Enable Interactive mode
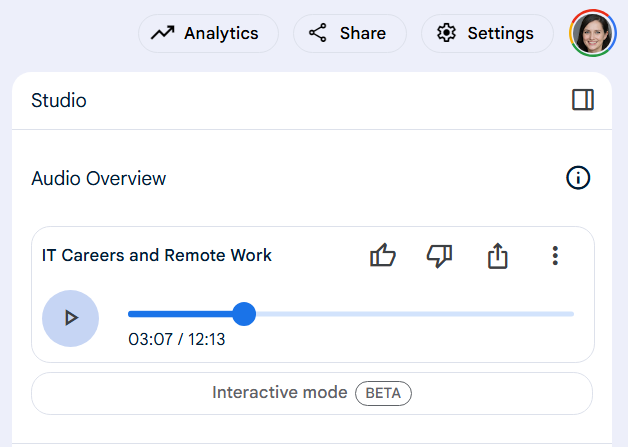The image size is (628, 447). click(x=312, y=393)
